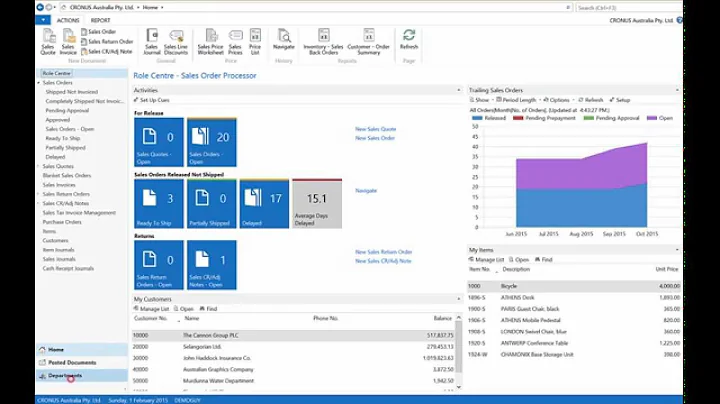This screenshot has width=720, height=404.
Task: Open Inventory - Sales Back Orders report
Action: pos(323,41)
